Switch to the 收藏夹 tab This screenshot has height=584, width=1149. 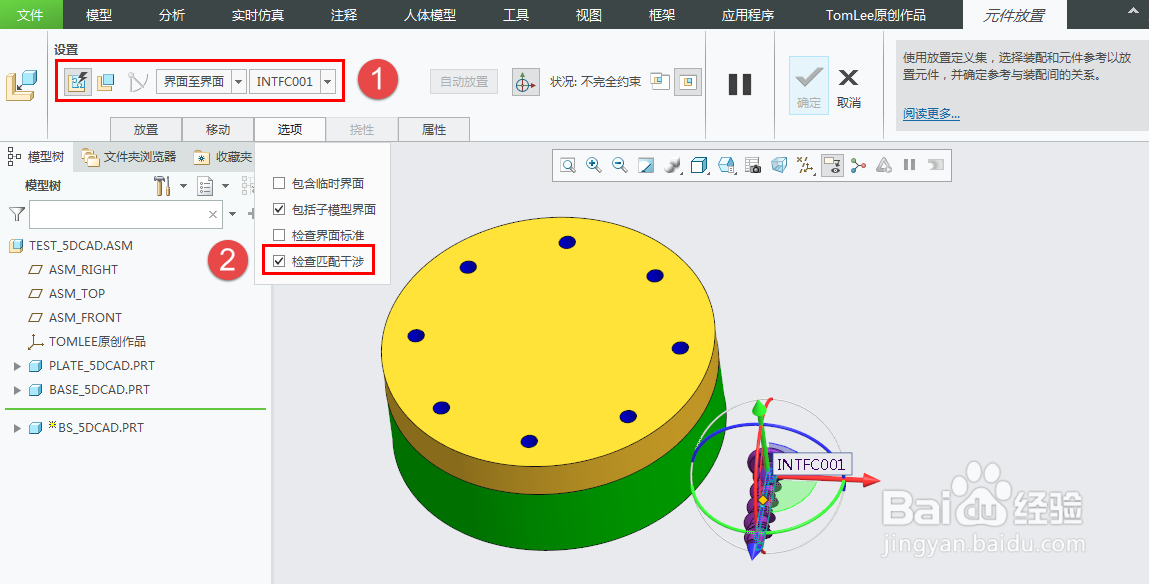[x=223, y=157]
